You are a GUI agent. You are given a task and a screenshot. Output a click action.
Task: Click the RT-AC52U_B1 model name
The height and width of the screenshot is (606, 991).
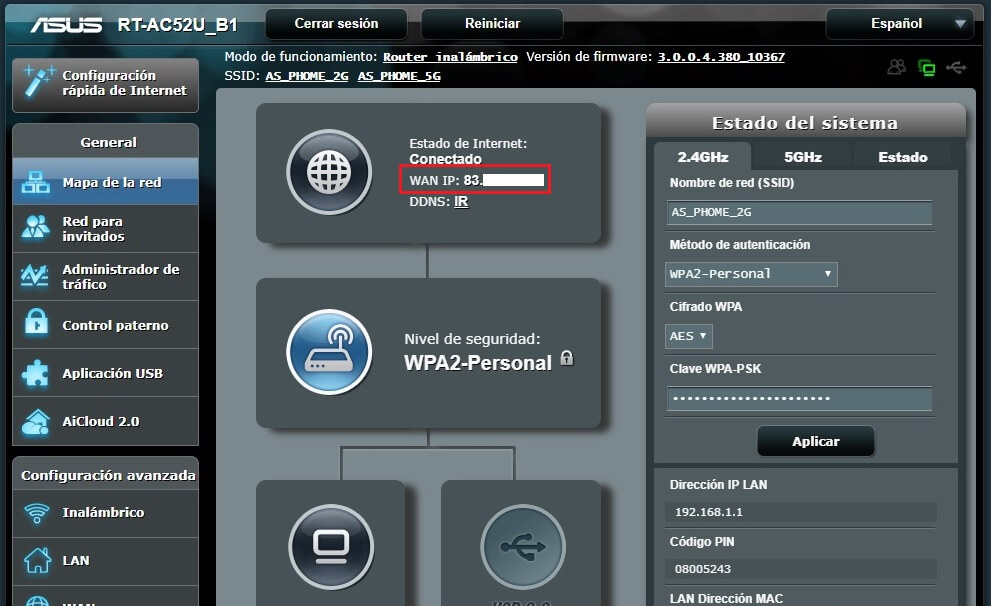pos(178,25)
